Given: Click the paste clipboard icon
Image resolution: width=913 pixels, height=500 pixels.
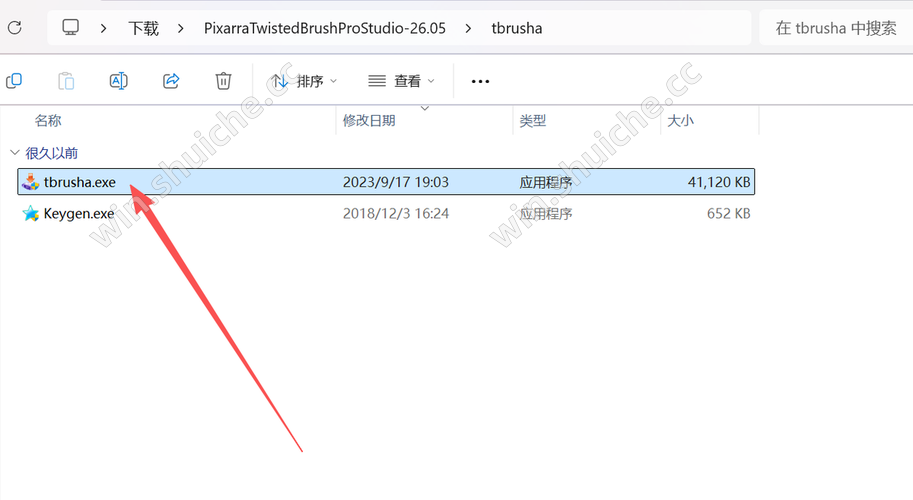Looking at the screenshot, I should (66, 81).
